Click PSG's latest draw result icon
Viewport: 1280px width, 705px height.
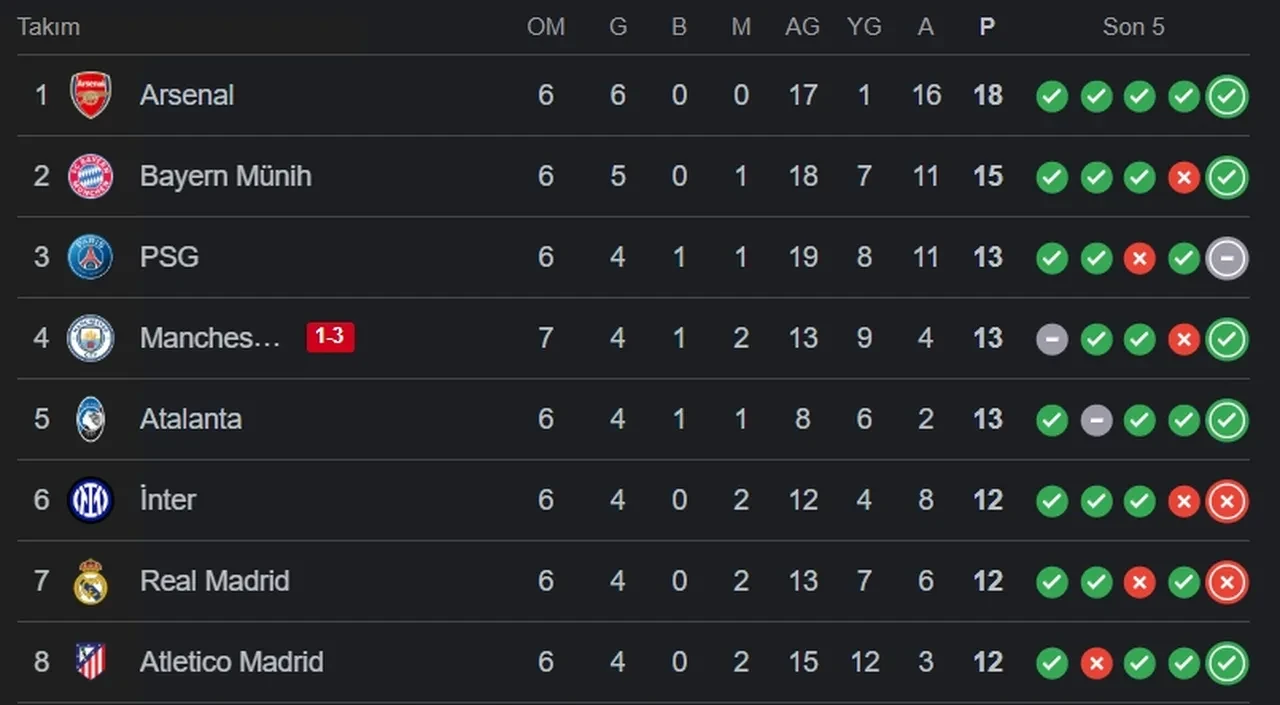pyautogui.click(x=1227, y=258)
